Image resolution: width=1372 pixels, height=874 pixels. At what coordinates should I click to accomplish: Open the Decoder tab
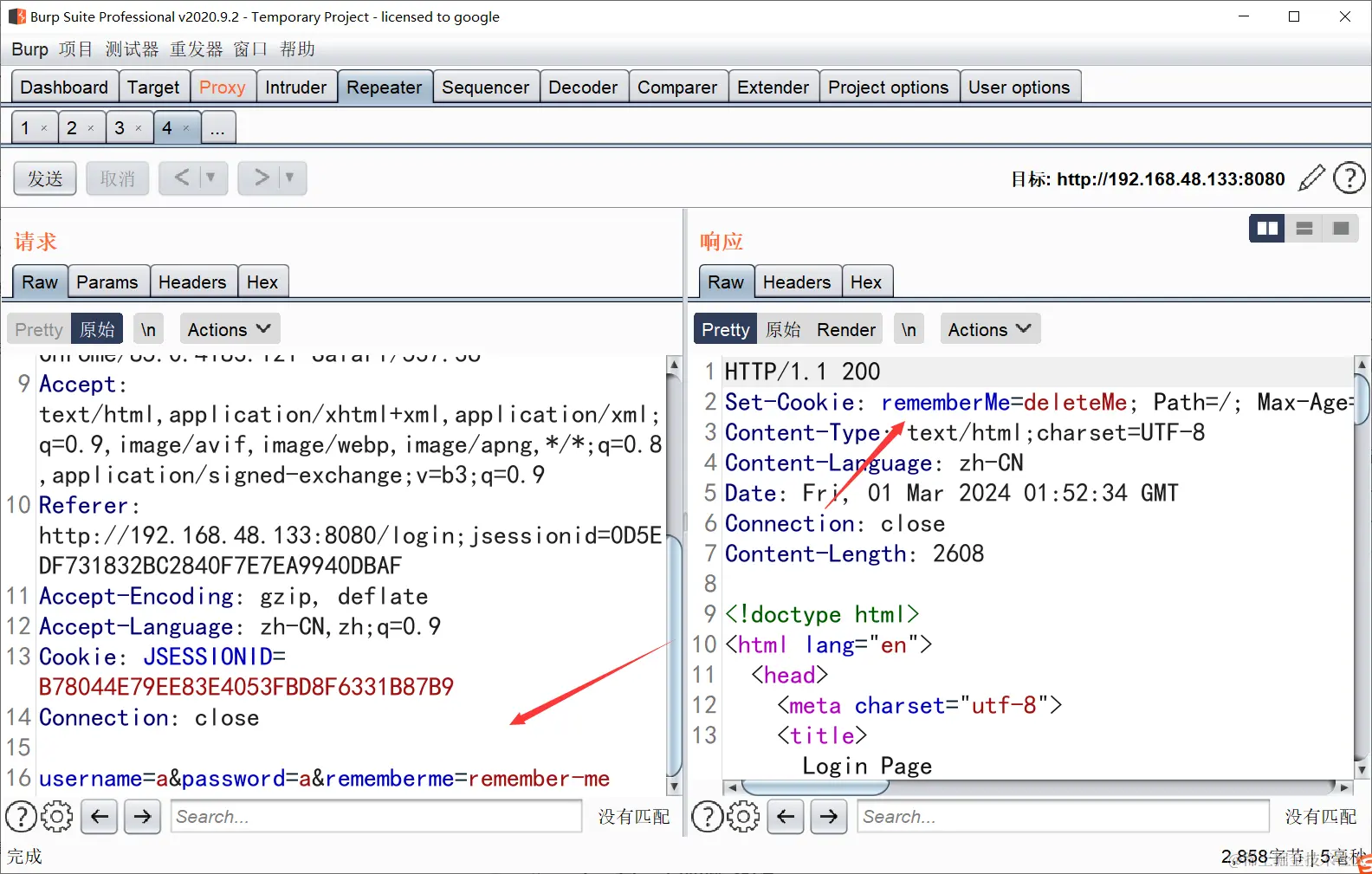point(583,87)
